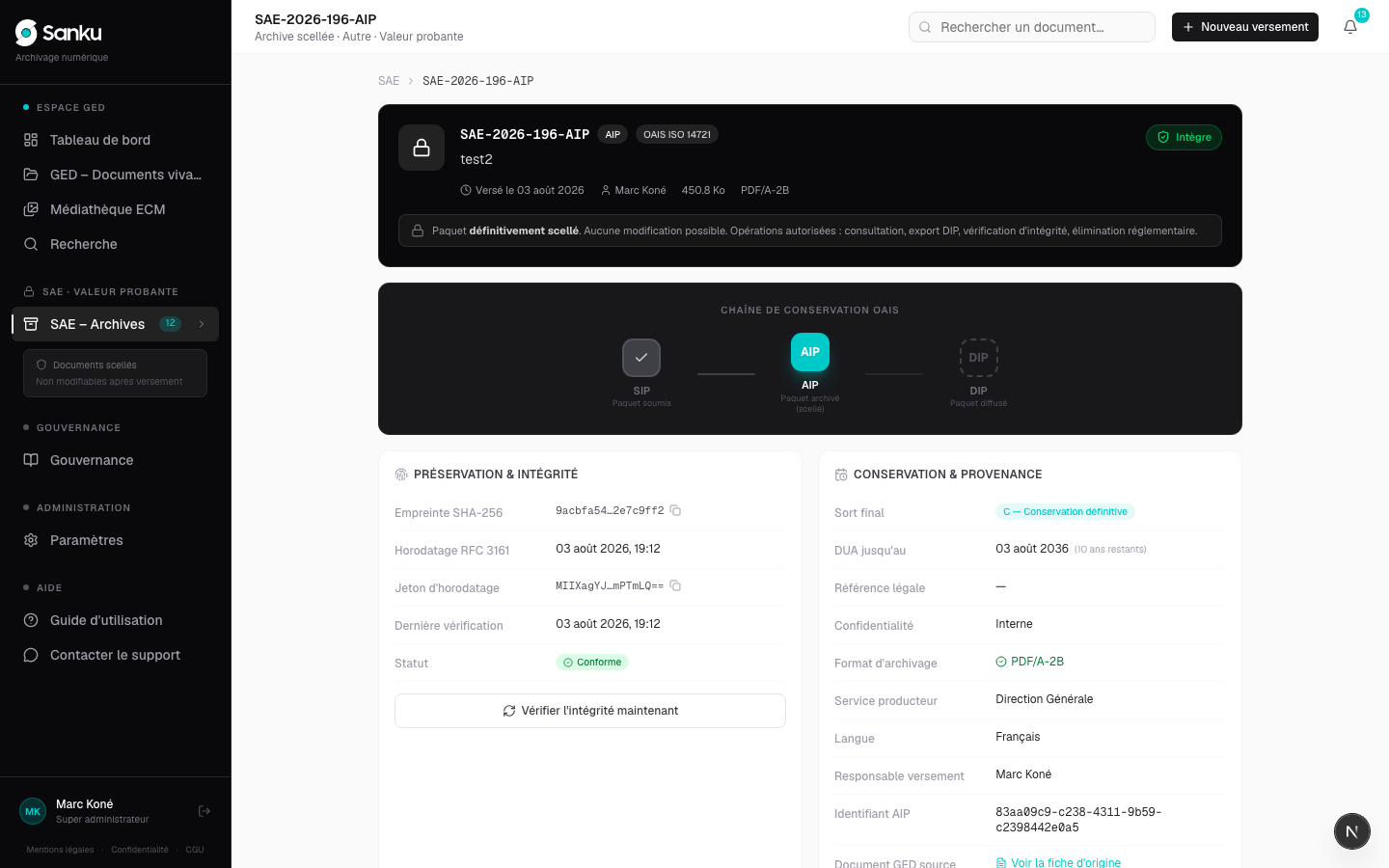
Task: Click the Tableau de bord grid icon
Action: coord(31,140)
